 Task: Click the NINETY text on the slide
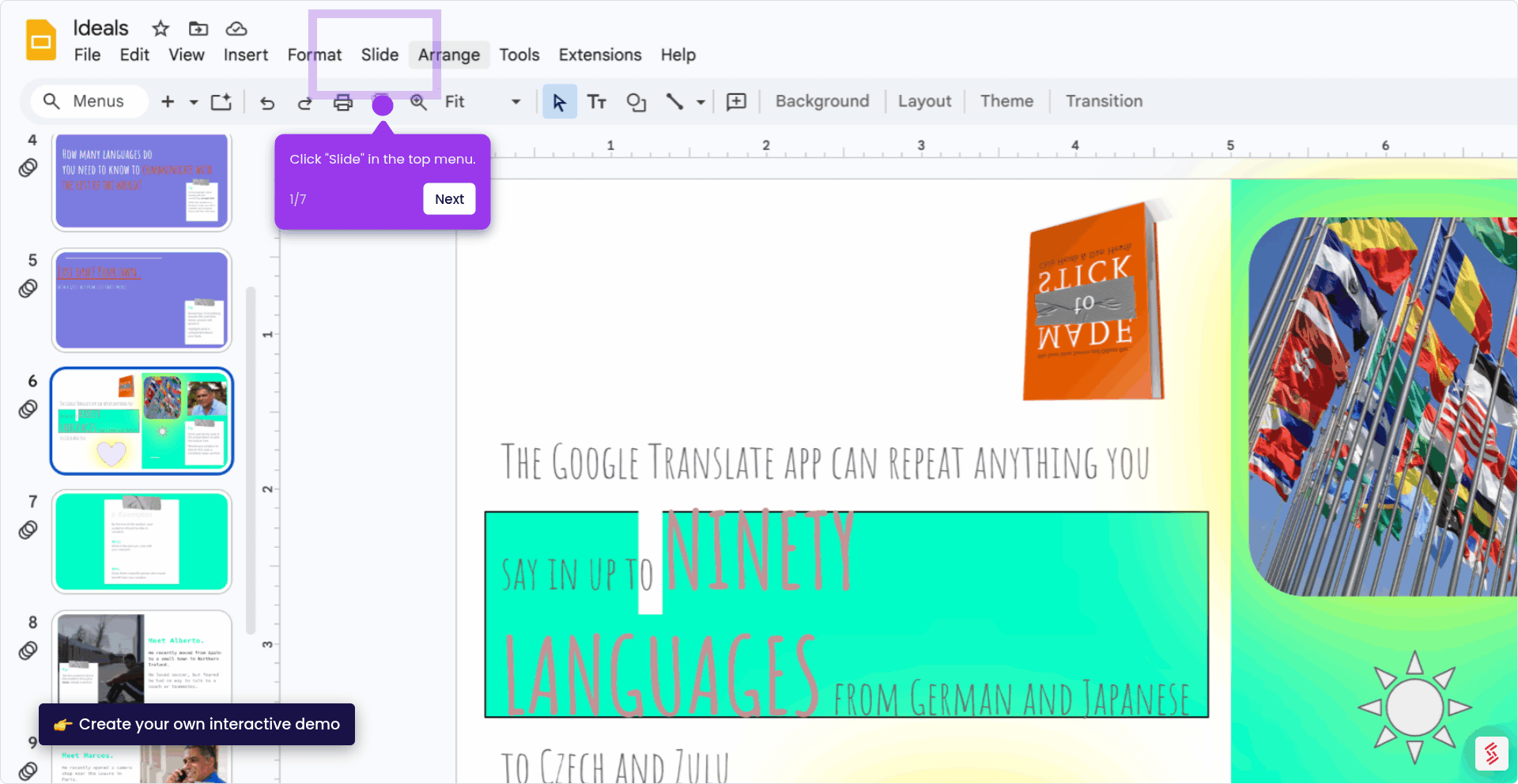coord(759,552)
